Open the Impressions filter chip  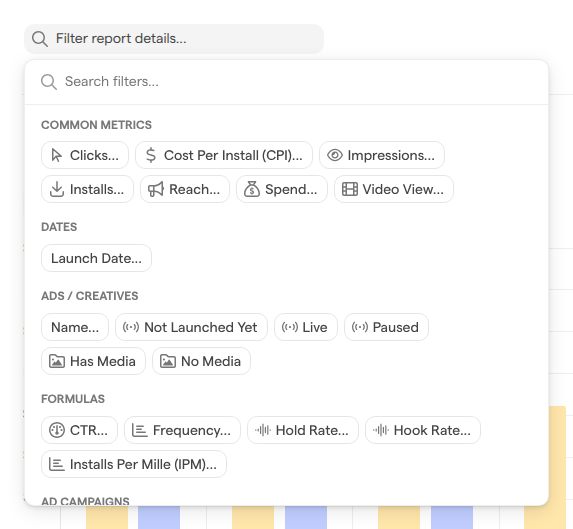pos(382,155)
